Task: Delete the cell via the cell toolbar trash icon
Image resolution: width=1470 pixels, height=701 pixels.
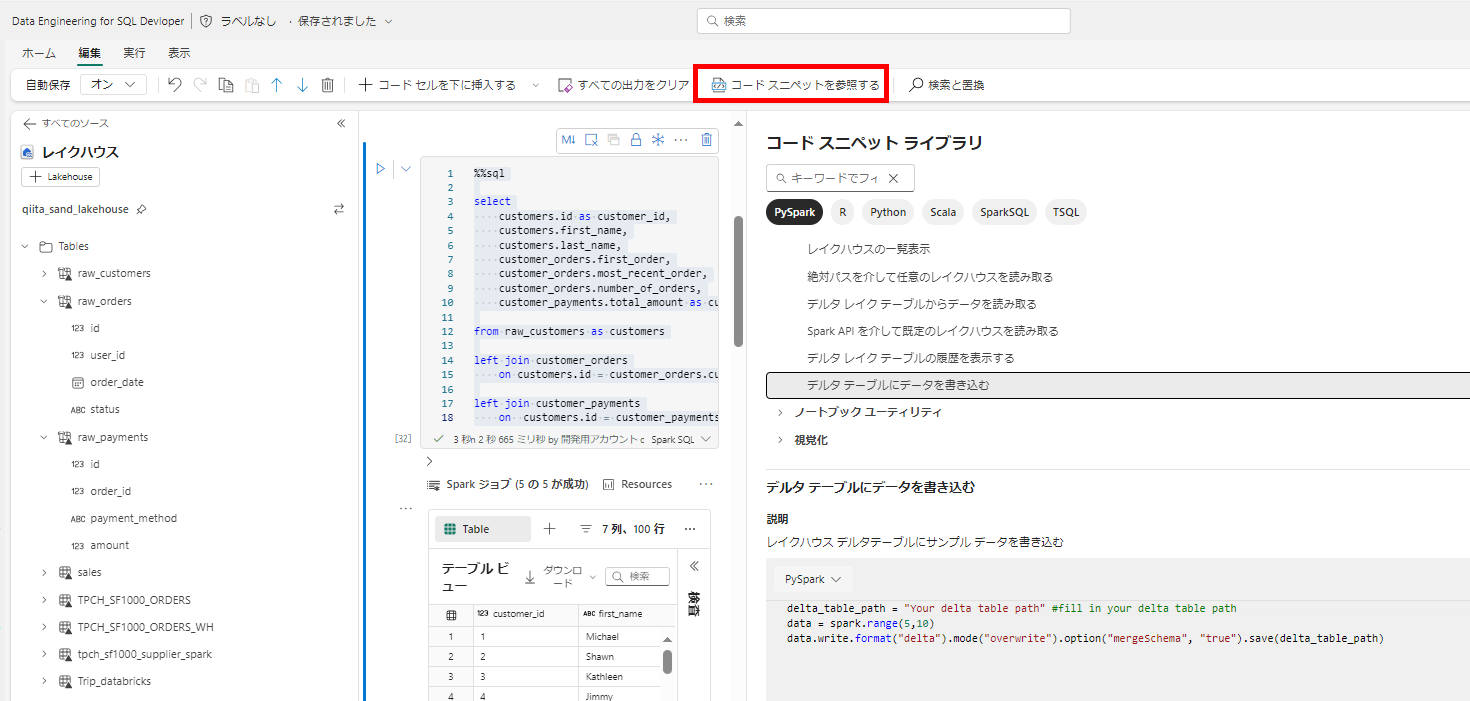Action: pyautogui.click(x=707, y=140)
